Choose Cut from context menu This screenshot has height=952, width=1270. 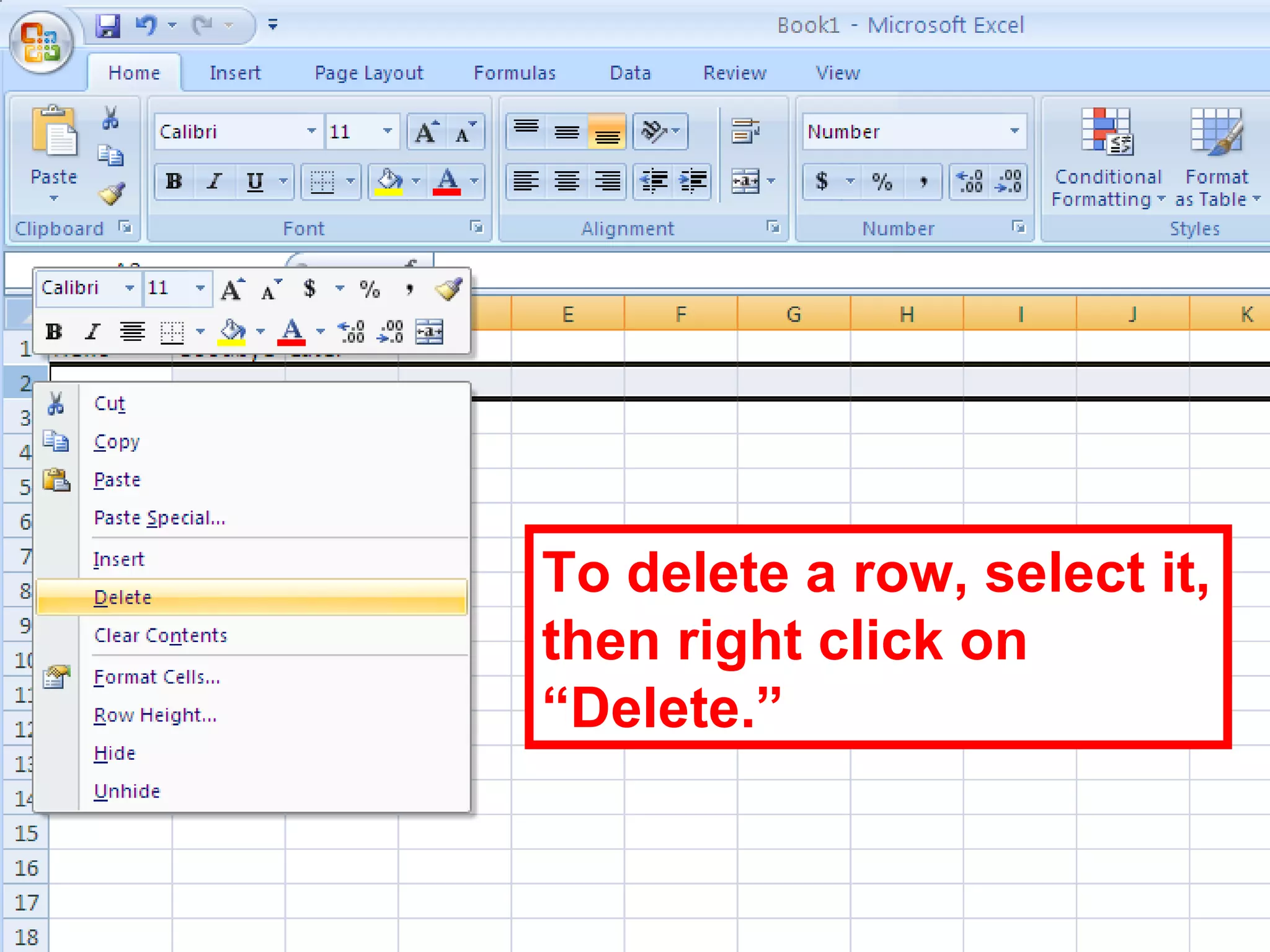[252, 403]
